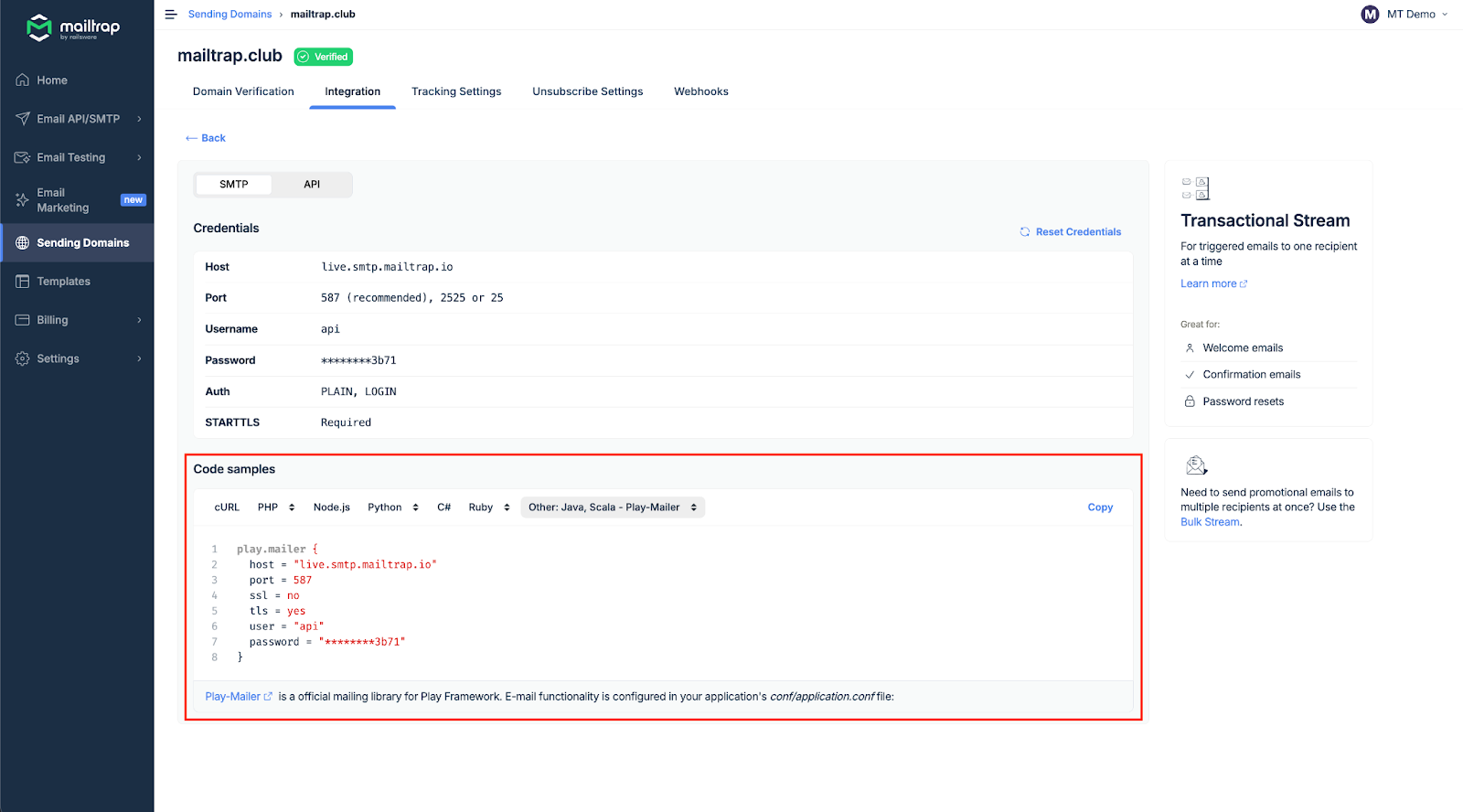Image resolution: width=1463 pixels, height=812 pixels.
Task: Click the Home icon in sidebar
Action: 23,80
